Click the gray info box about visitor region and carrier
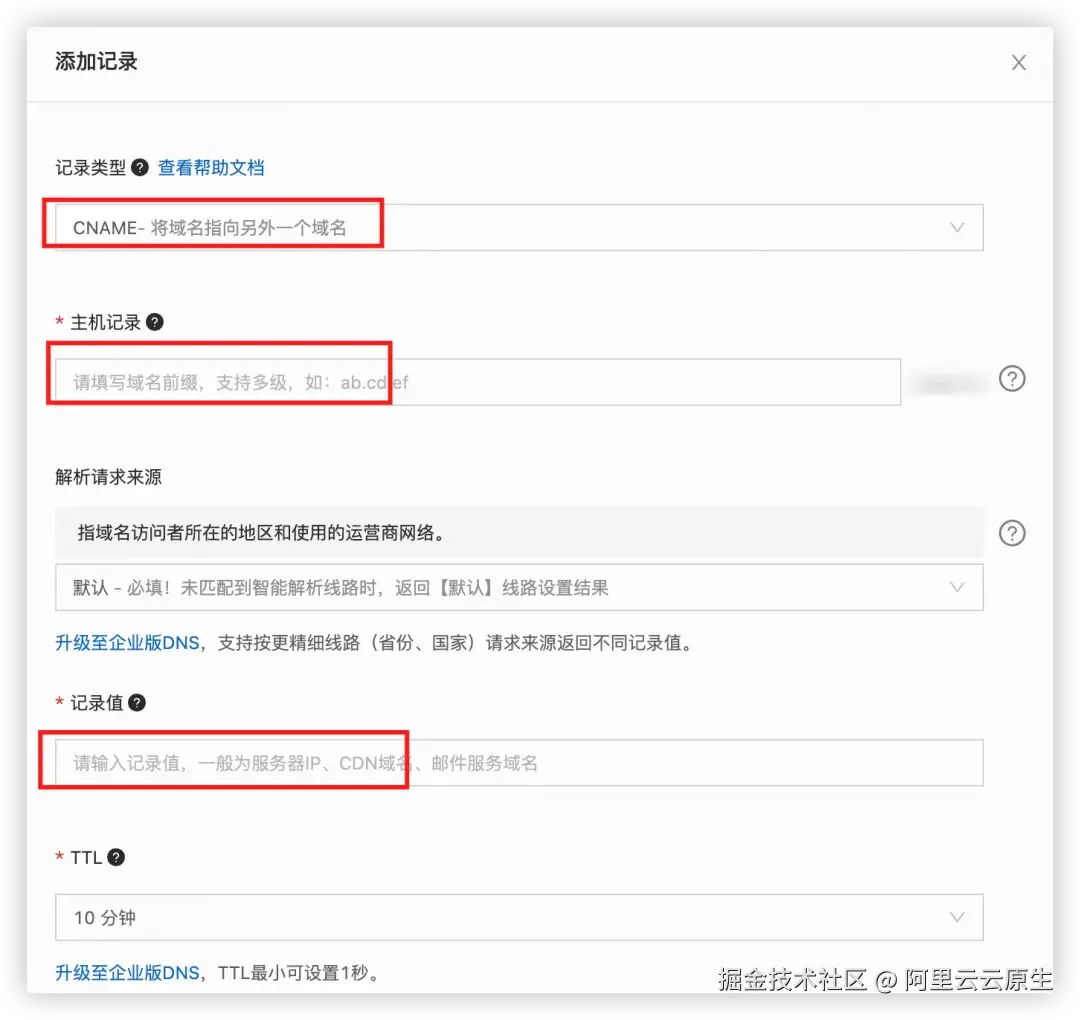Image resolution: width=1080 pixels, height=1020 pixels. pos(500,533)
